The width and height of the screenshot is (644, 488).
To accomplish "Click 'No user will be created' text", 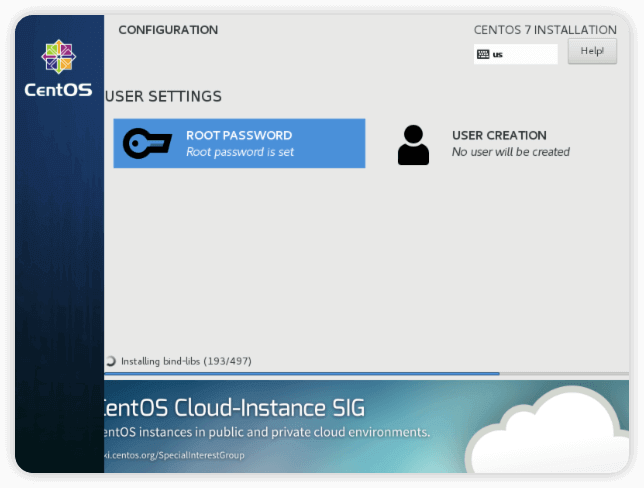I will [511, 152].
